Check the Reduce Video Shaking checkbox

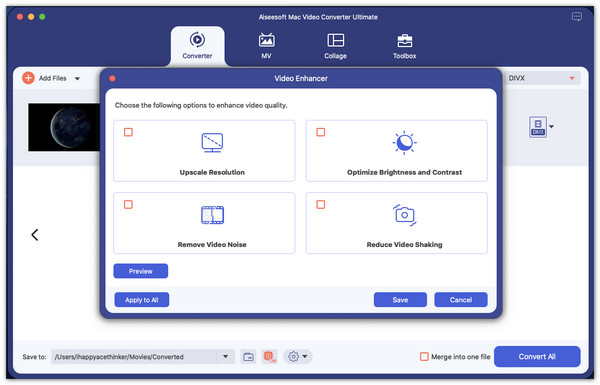point(321,204)
